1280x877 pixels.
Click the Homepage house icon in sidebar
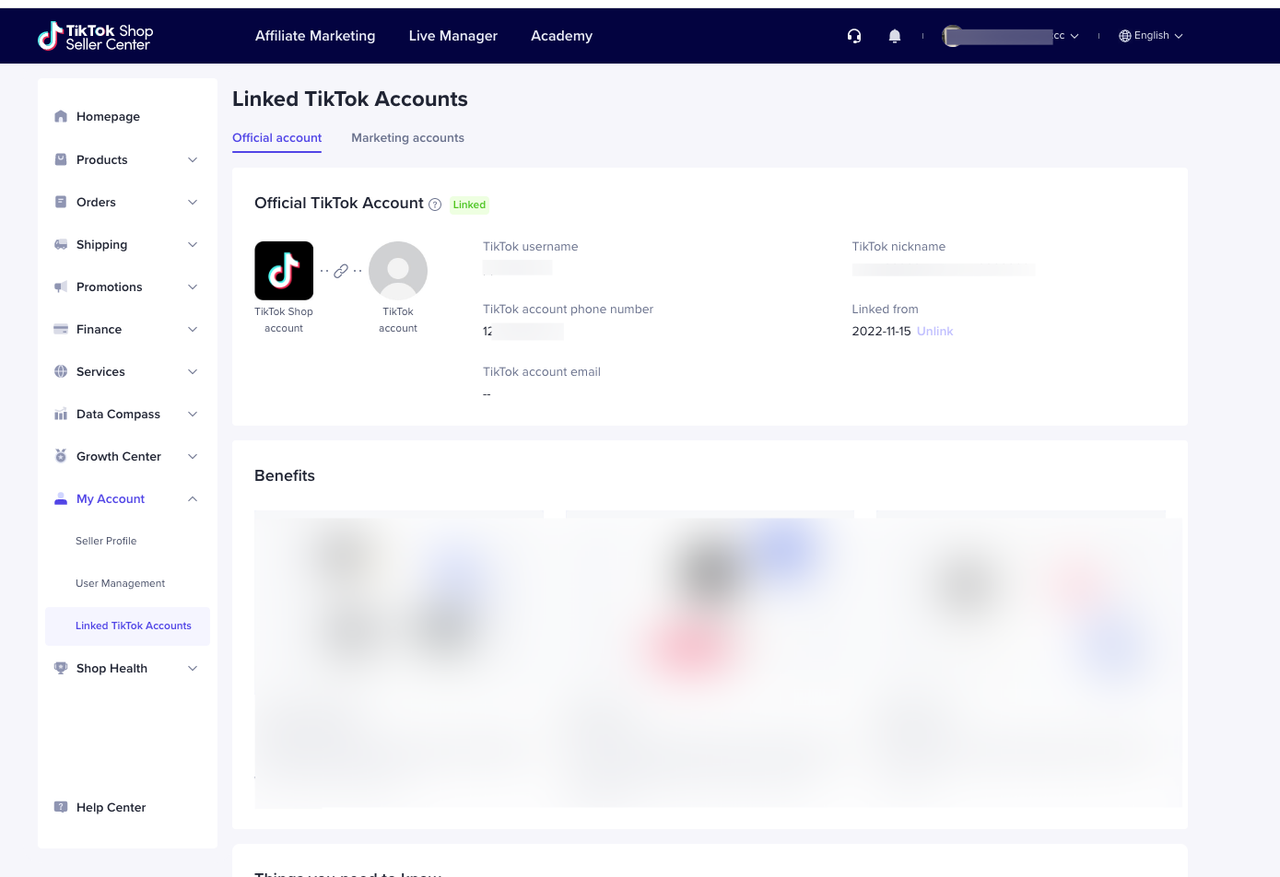pyautogui.click(x=60, y=116)
